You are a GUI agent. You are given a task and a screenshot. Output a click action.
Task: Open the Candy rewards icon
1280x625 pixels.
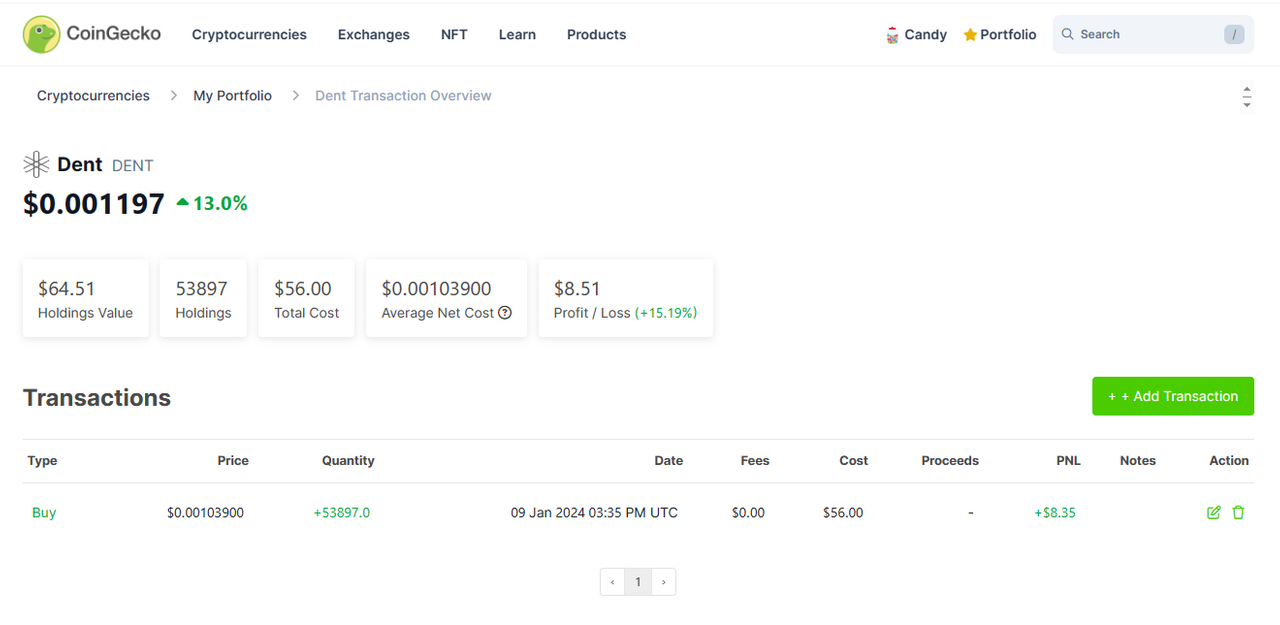[892, 35]
